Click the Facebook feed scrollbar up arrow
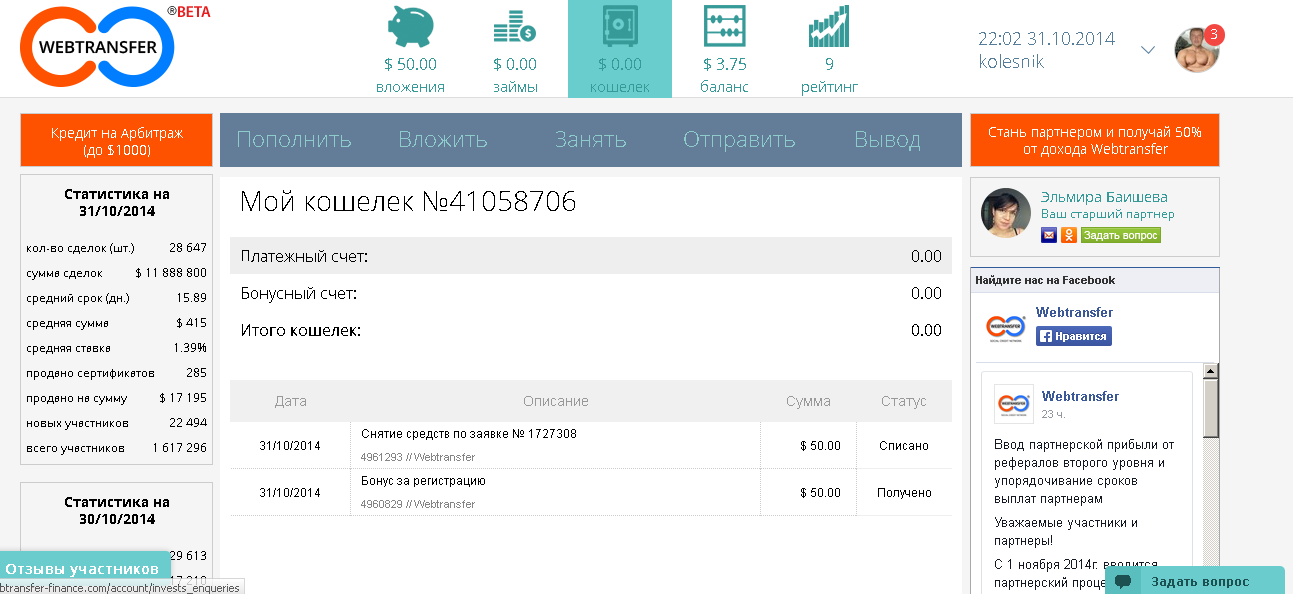The width and height of the screenshot is (1293, 594). (x=1211, y=372)
